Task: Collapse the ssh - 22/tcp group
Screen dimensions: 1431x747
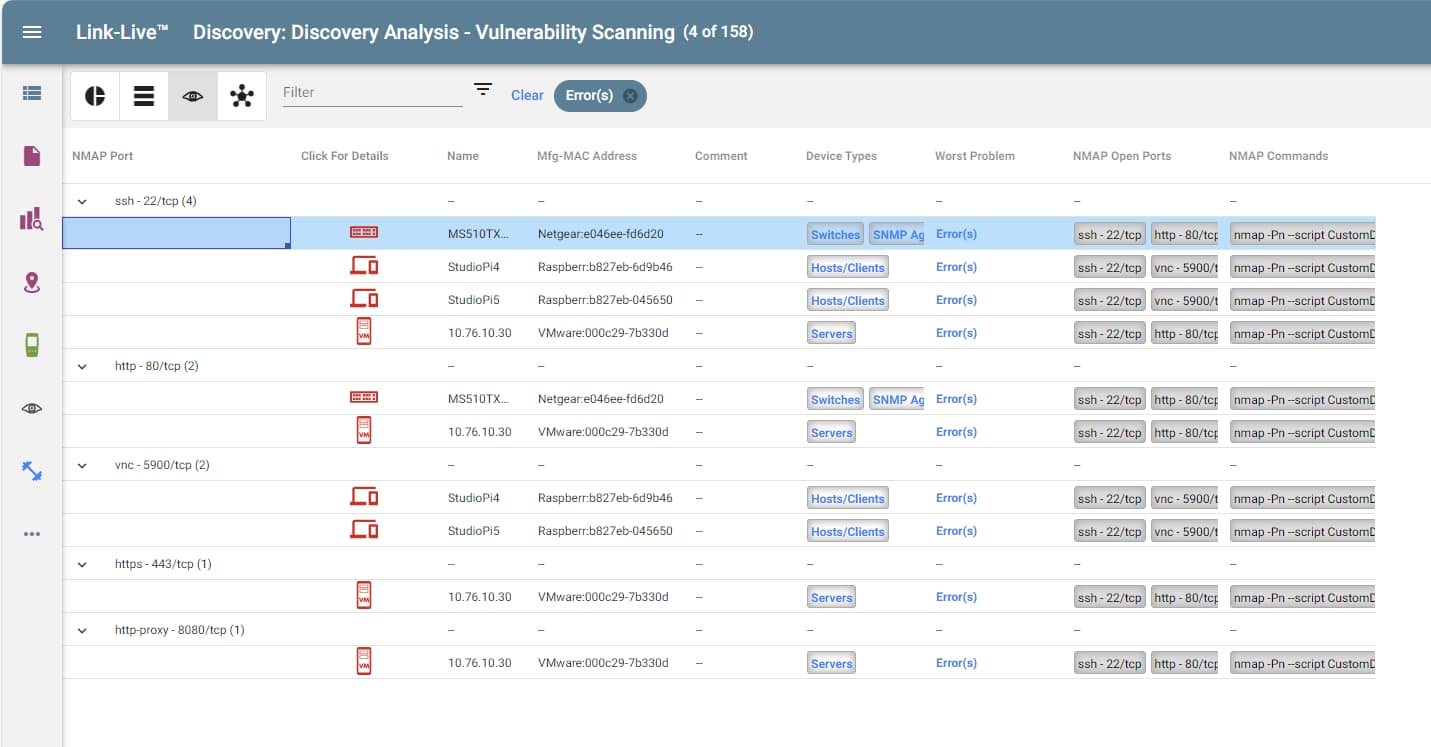Action: 82,200
